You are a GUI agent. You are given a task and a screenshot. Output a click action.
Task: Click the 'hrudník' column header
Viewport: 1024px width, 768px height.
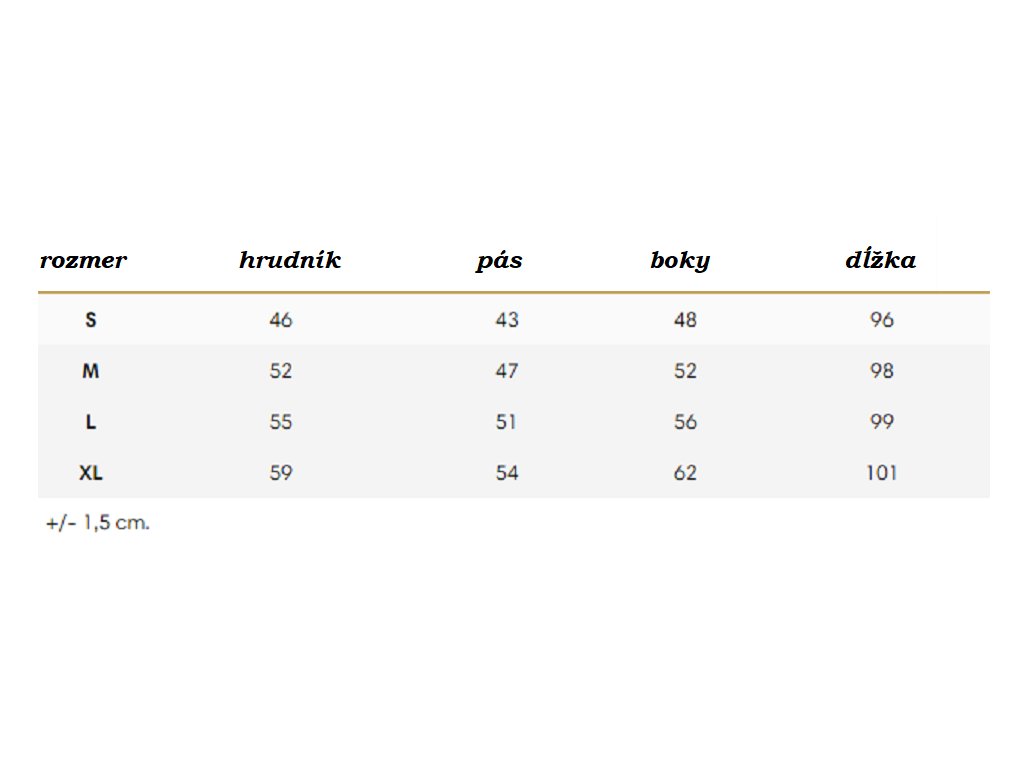pos(290,261)
